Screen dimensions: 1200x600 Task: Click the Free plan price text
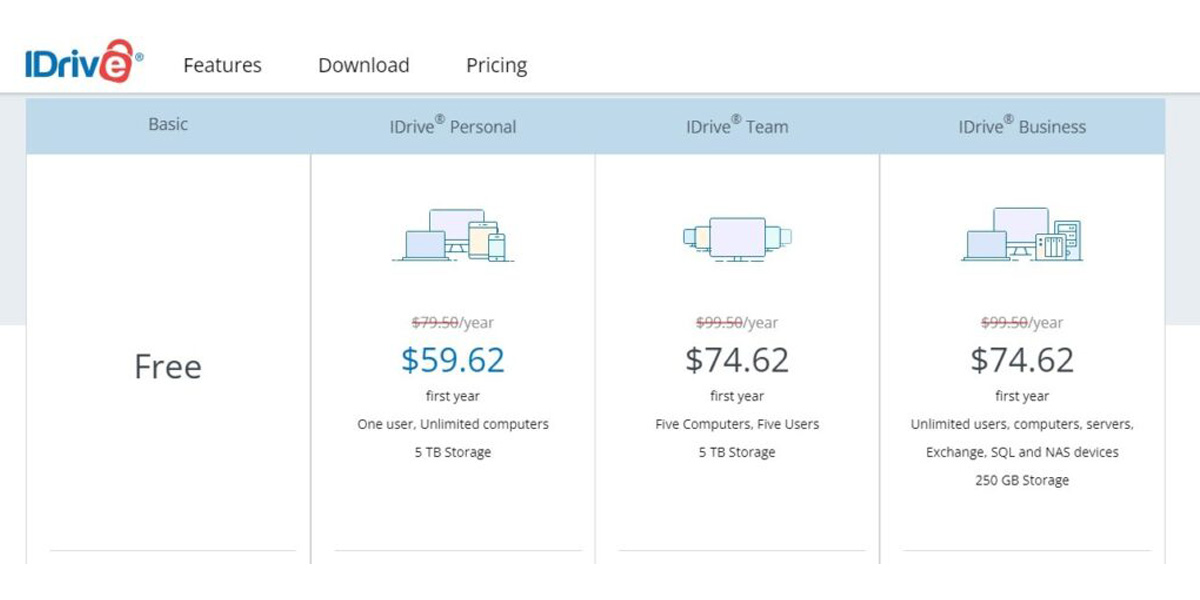(x=168, y=366)
